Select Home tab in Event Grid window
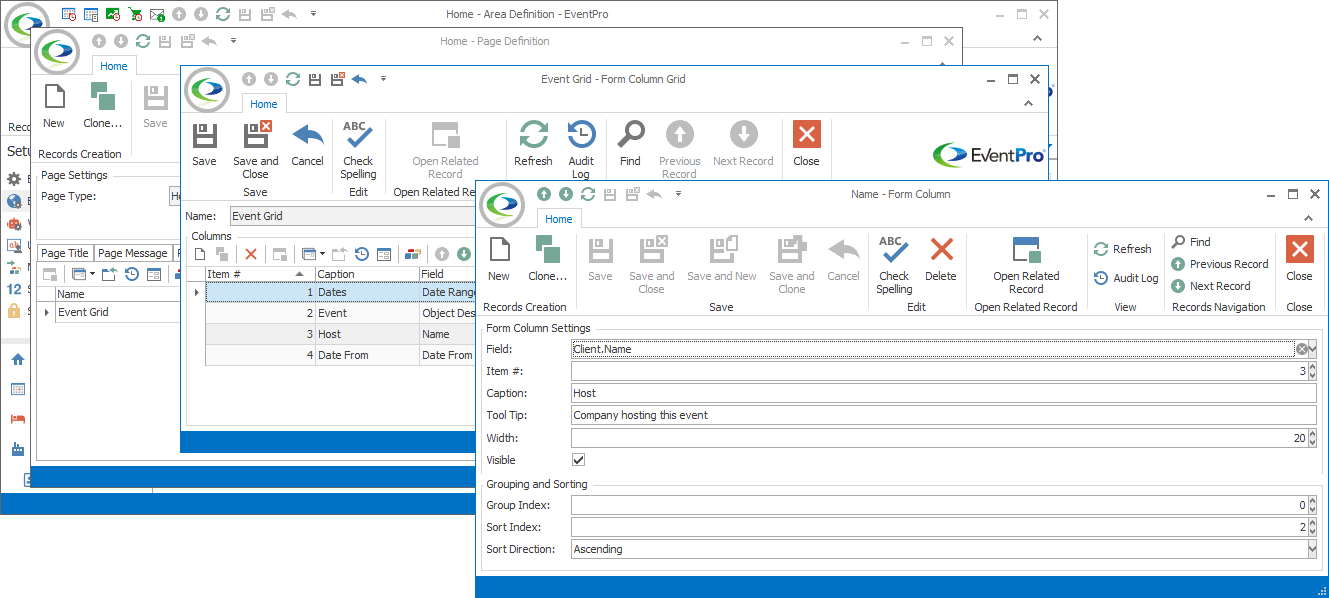 264,104
